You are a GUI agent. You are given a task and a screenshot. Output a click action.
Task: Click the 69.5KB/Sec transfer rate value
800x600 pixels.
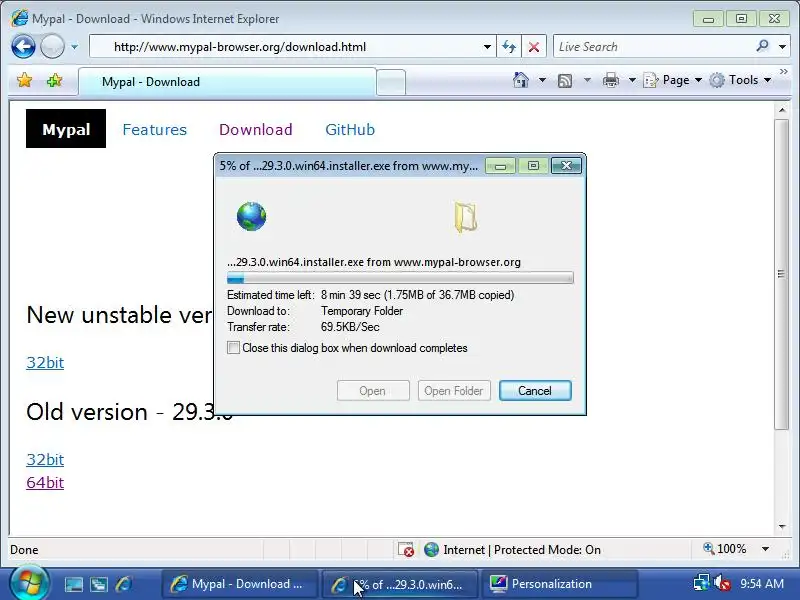tap(350, 327)
